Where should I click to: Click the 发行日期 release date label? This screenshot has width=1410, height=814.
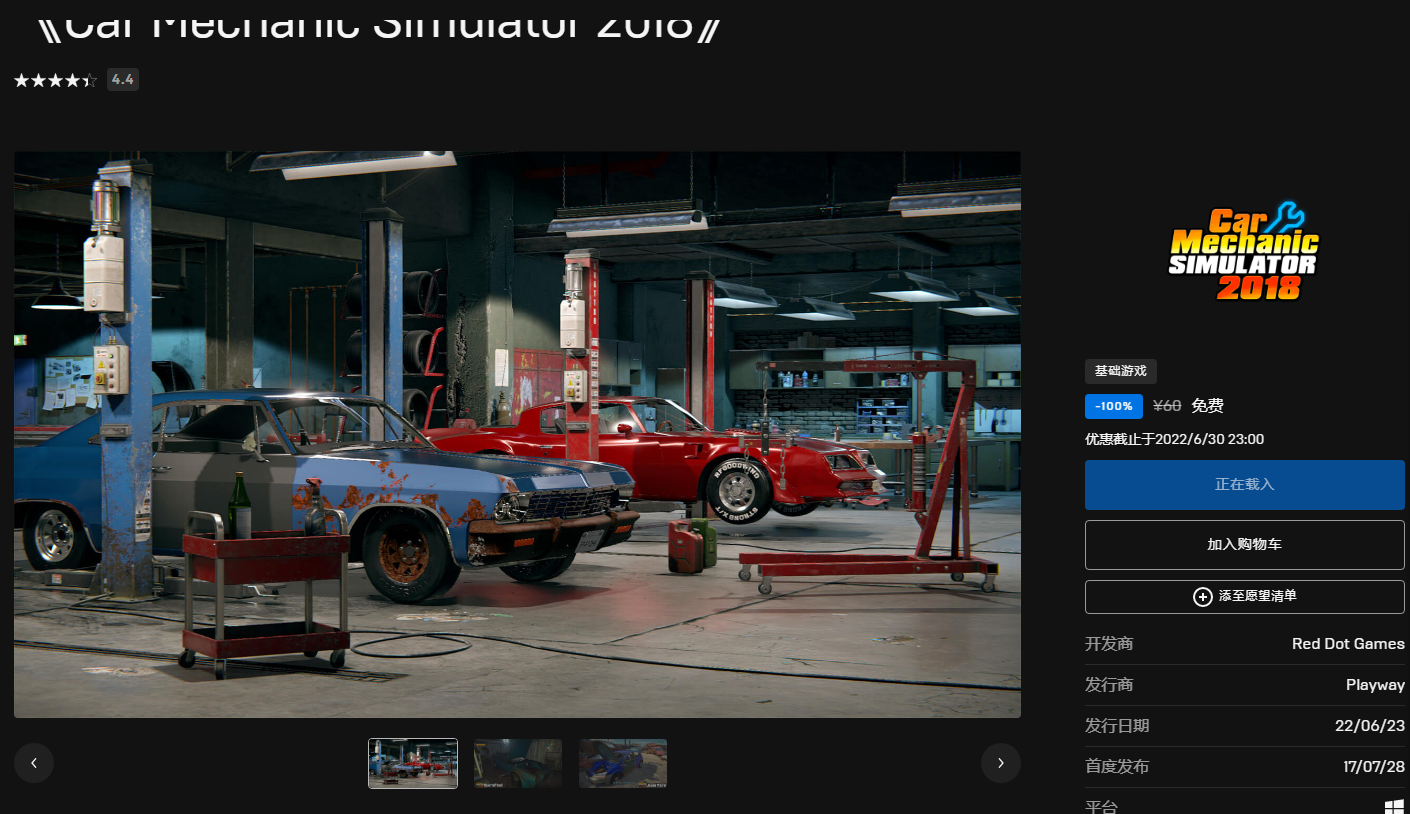pos(1117,726)
